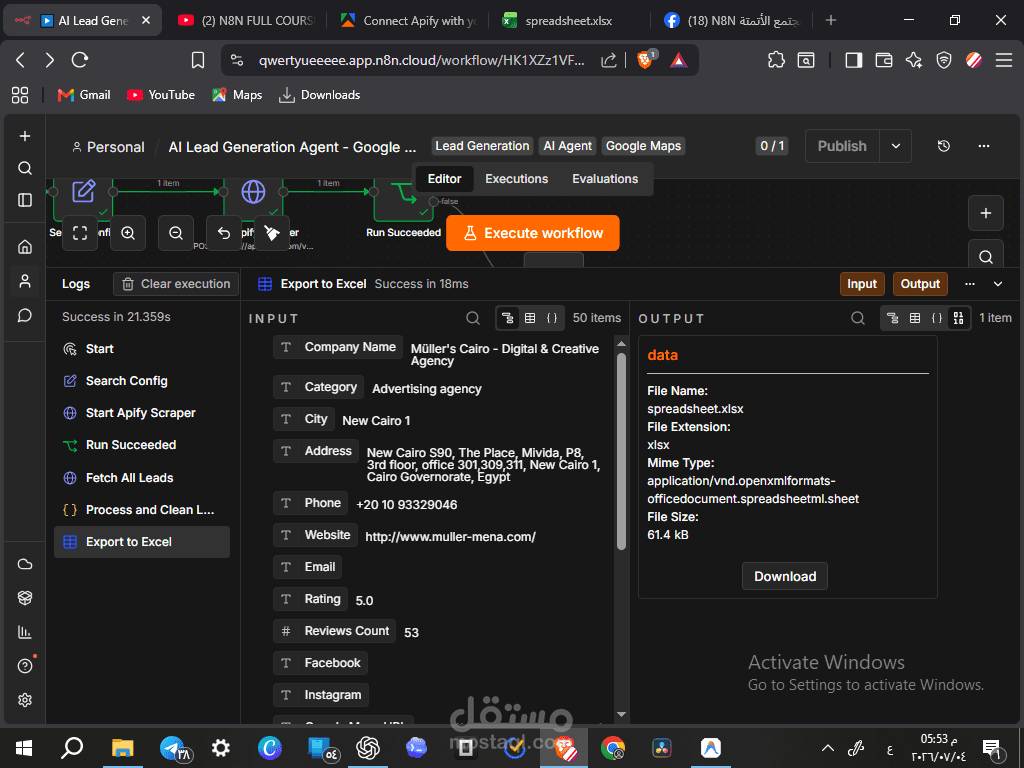
Task: Fit workflow canvas to view
Action: (80, 233)
